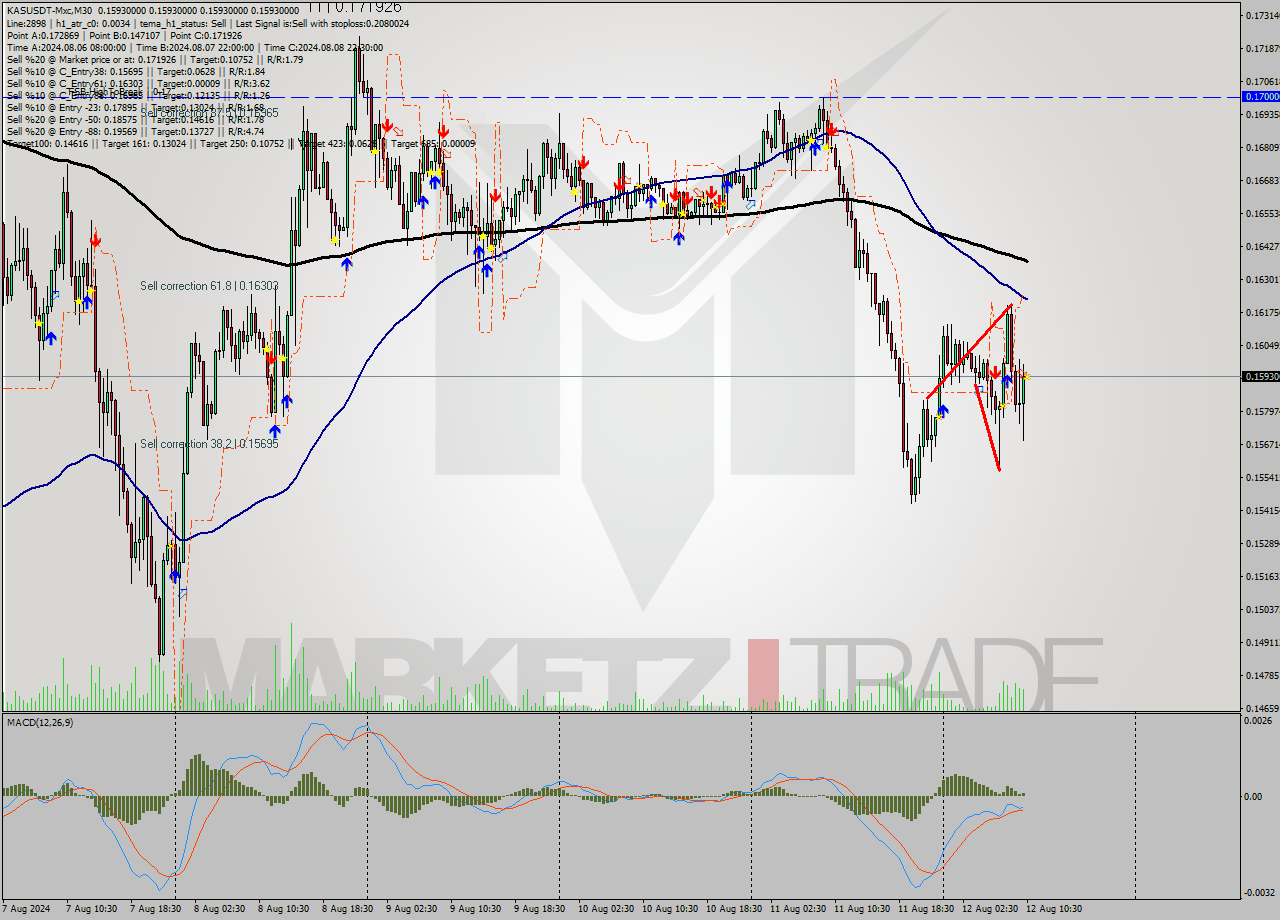Image resolution: width=1280 pixels, height=920 pixels.
Task: Click the '12 Aug 10:30' time label
Action: coord(1053,909)
